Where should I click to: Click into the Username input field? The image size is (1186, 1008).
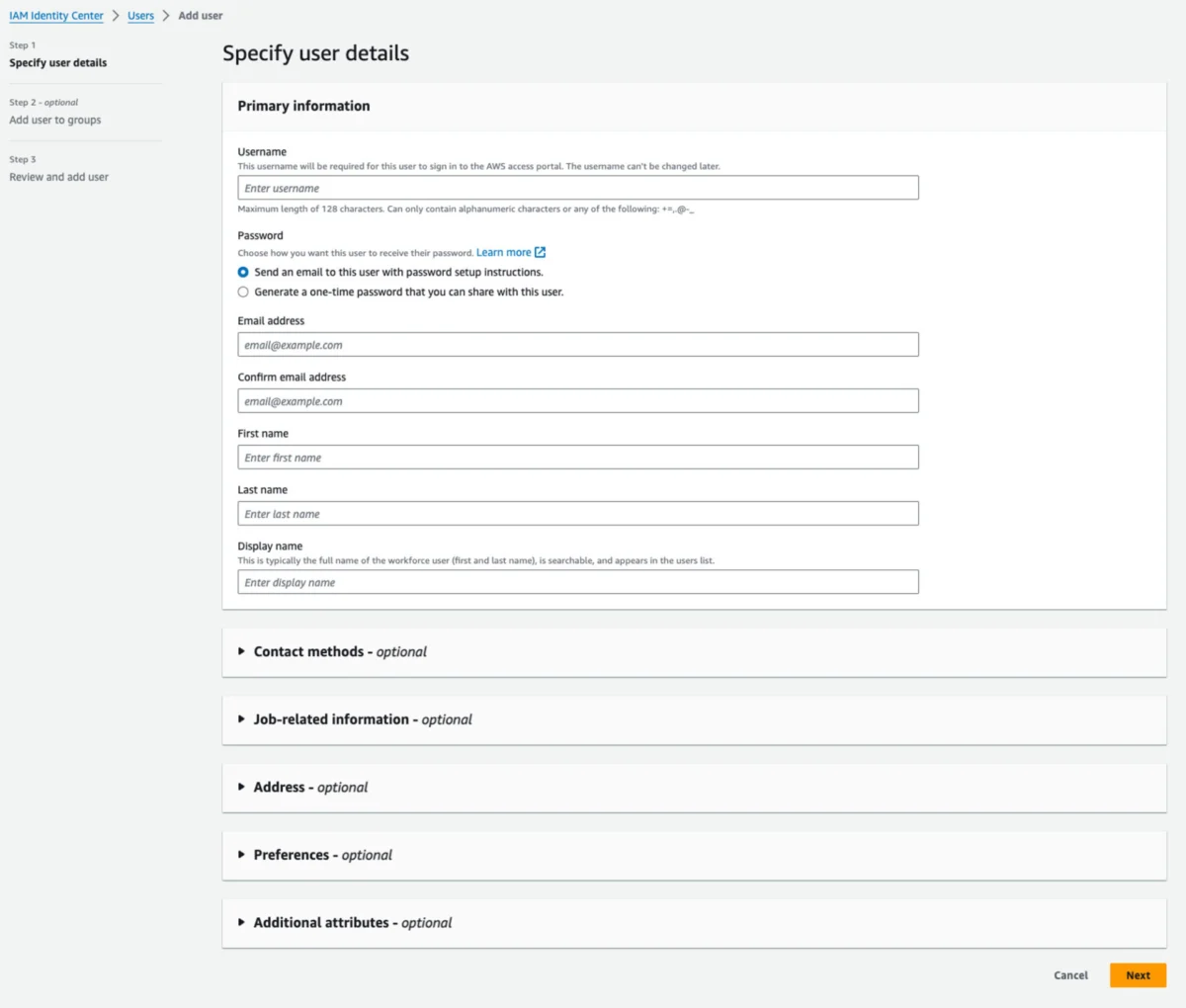click(x=578, y=188)
